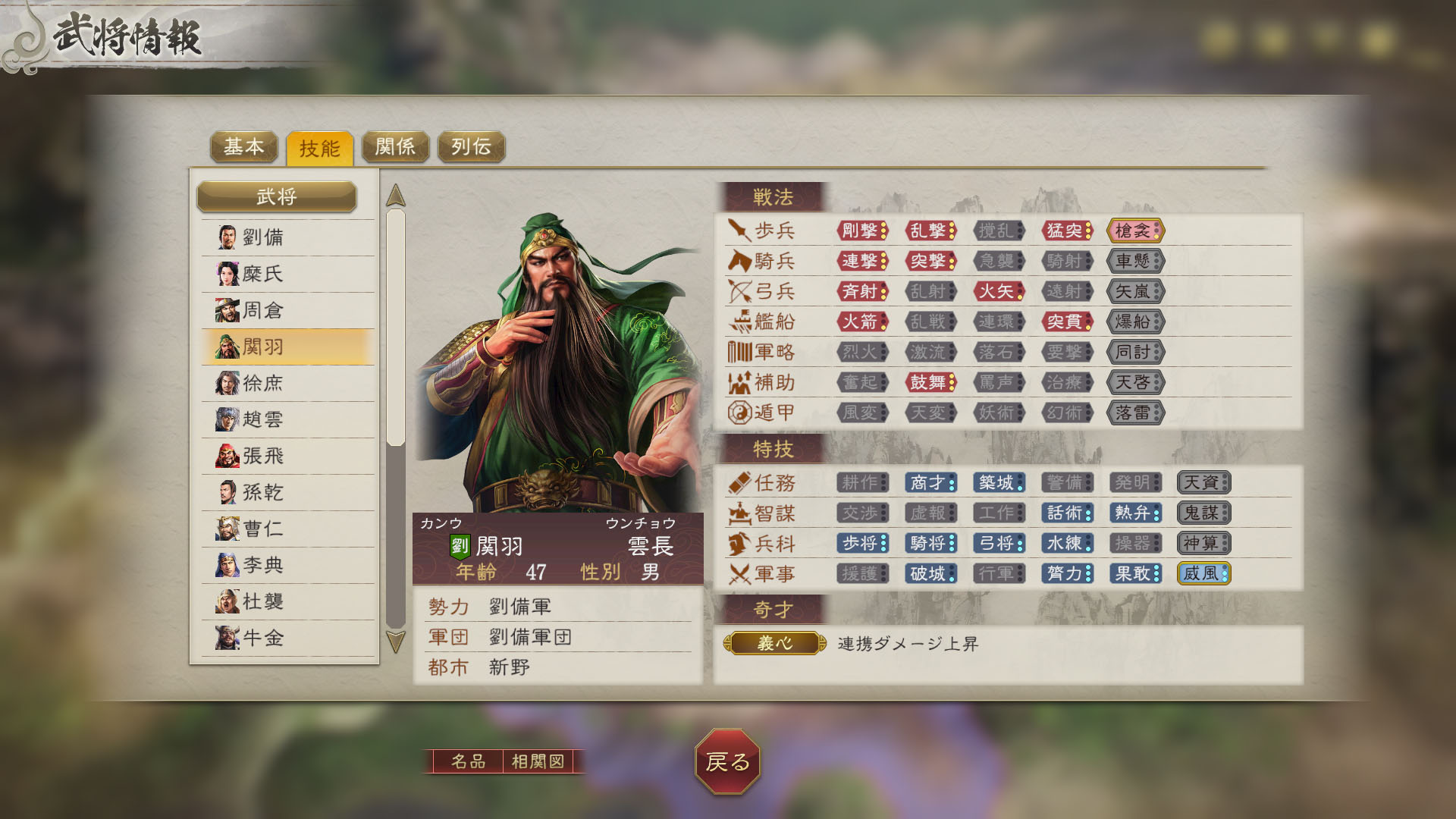Click the officer list down arrow
1456x819 pixels.
pos(396,642)
